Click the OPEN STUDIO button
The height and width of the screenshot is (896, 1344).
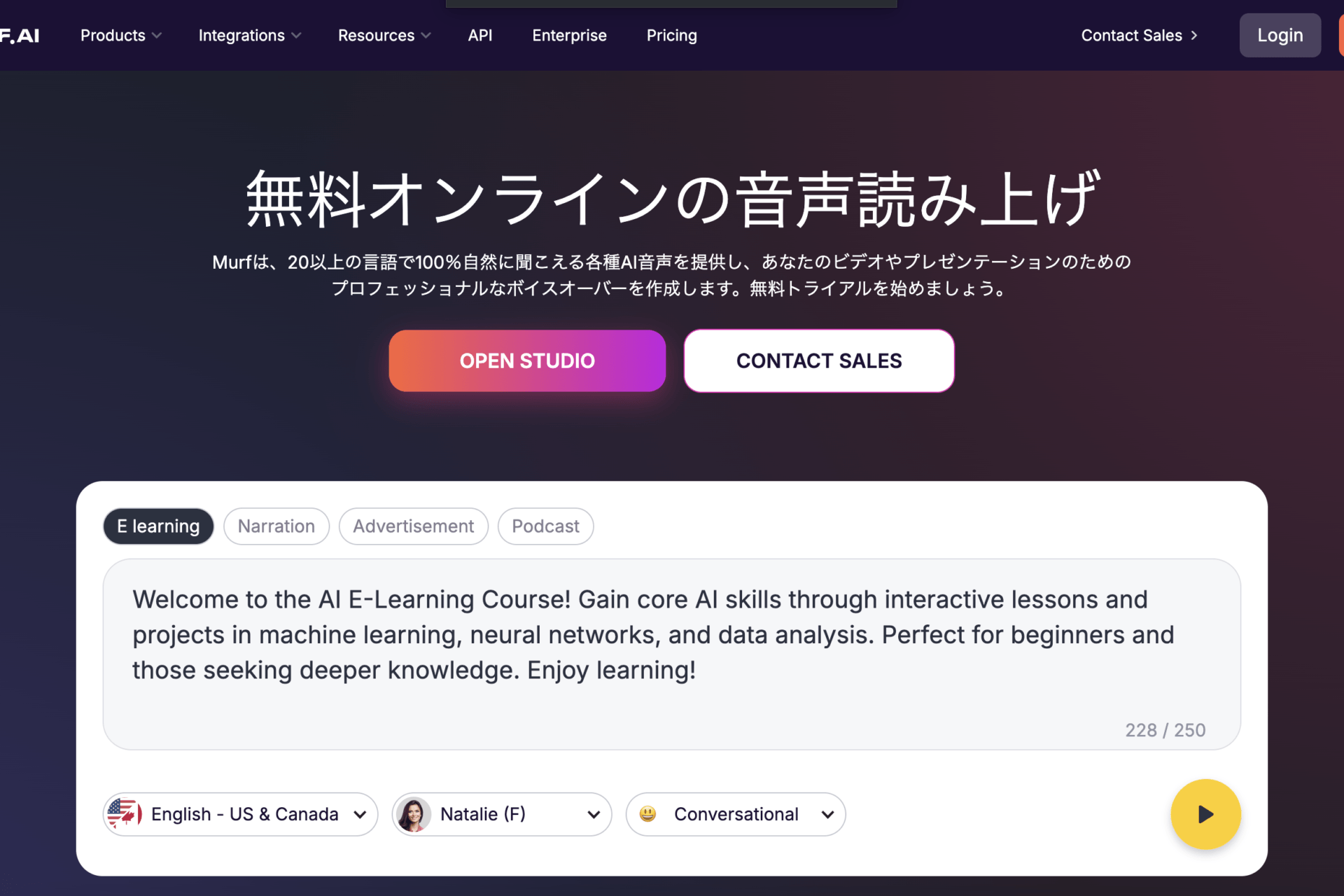tap(527, 360)
